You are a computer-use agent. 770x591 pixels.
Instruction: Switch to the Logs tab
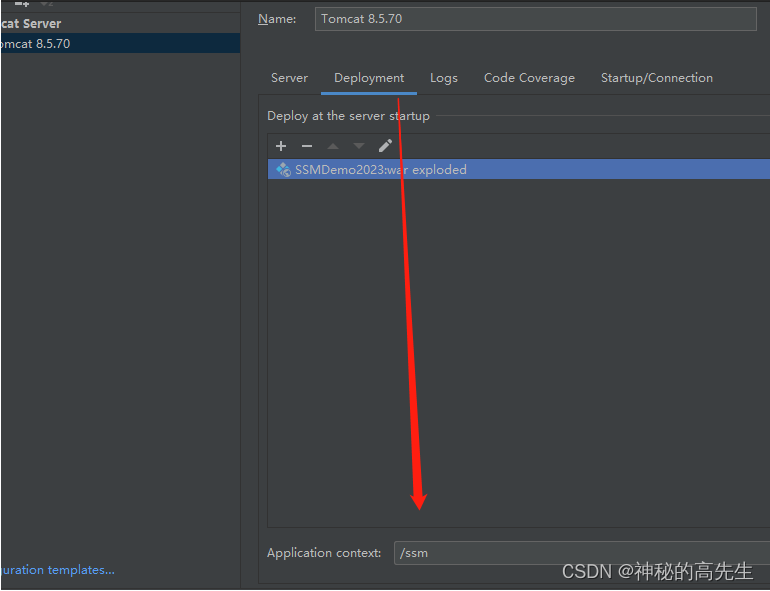444,78
